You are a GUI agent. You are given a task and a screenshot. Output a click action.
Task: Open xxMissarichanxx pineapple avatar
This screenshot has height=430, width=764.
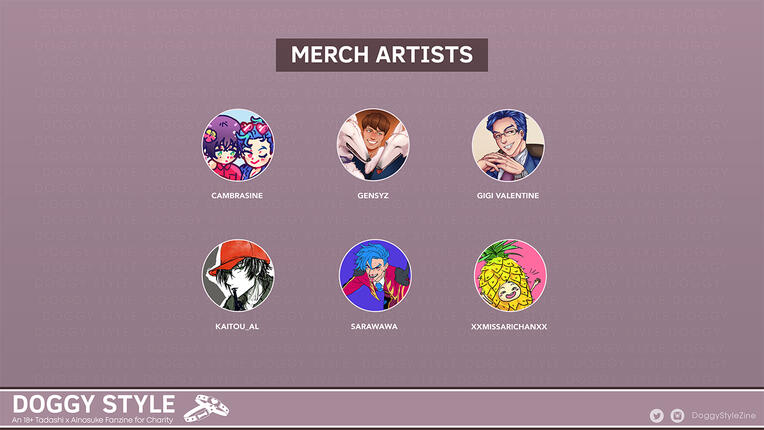(x=510, y=275)
